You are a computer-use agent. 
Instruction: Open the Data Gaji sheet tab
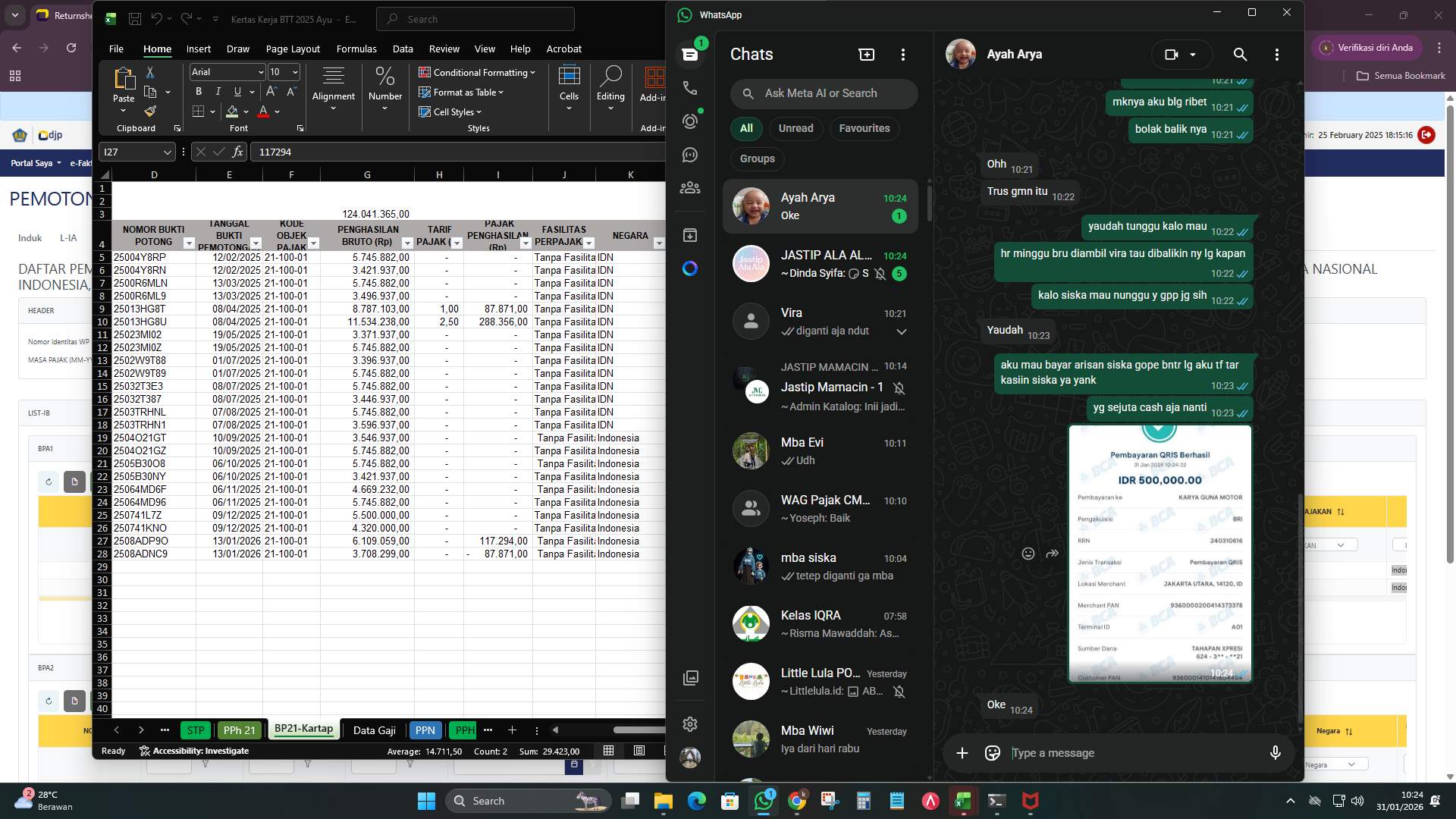[x=374, y=730]
